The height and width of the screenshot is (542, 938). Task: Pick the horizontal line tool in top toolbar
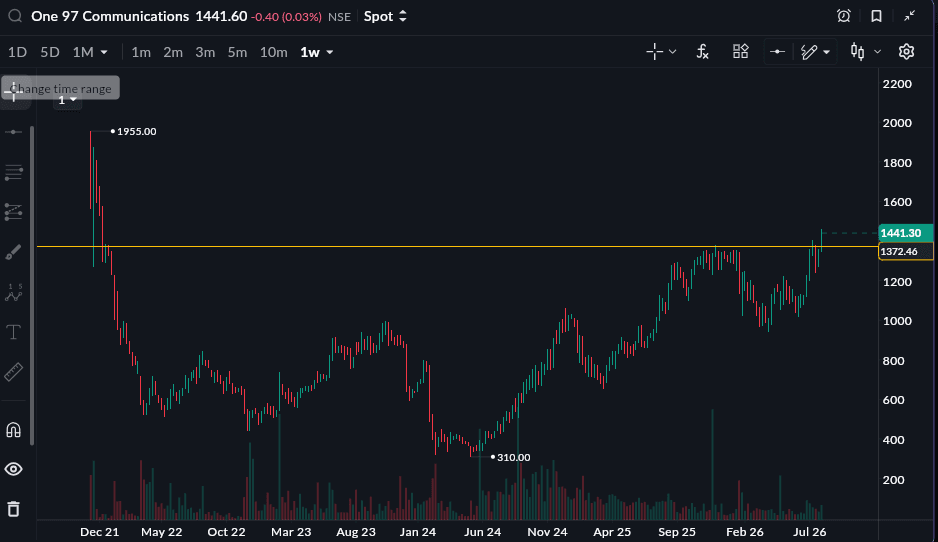click(777, 52)
